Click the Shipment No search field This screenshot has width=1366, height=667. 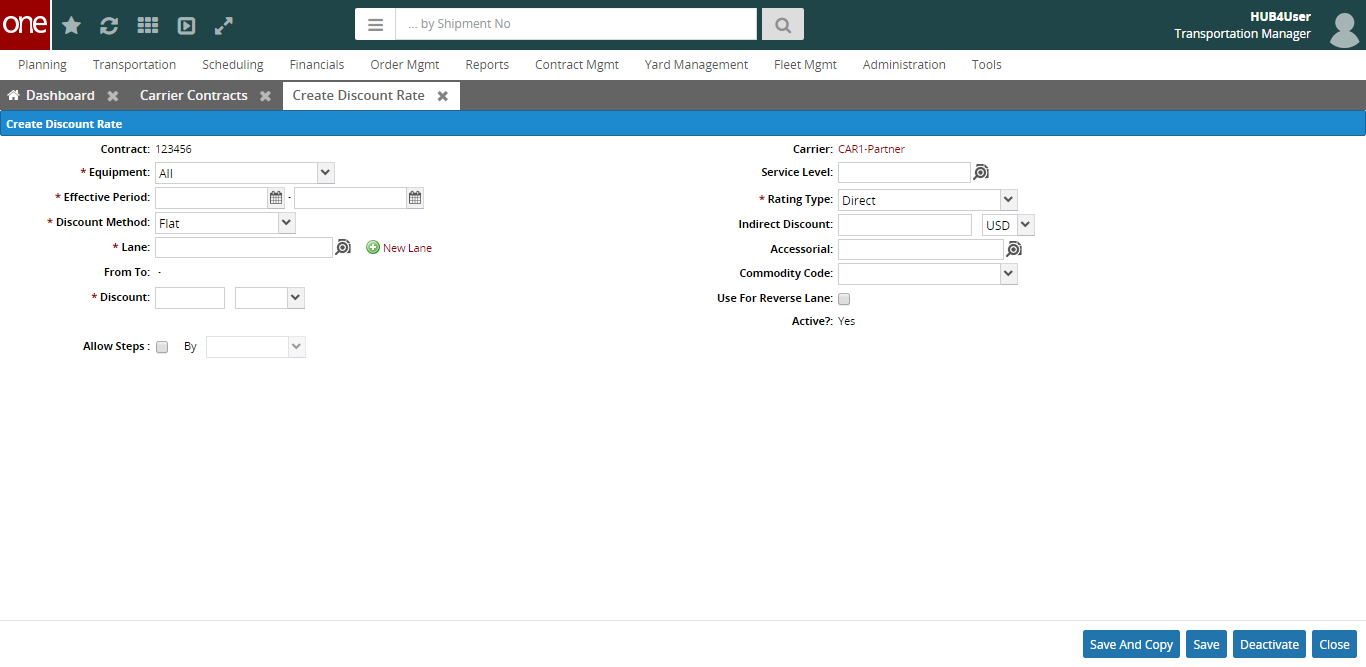pos(576,24)
